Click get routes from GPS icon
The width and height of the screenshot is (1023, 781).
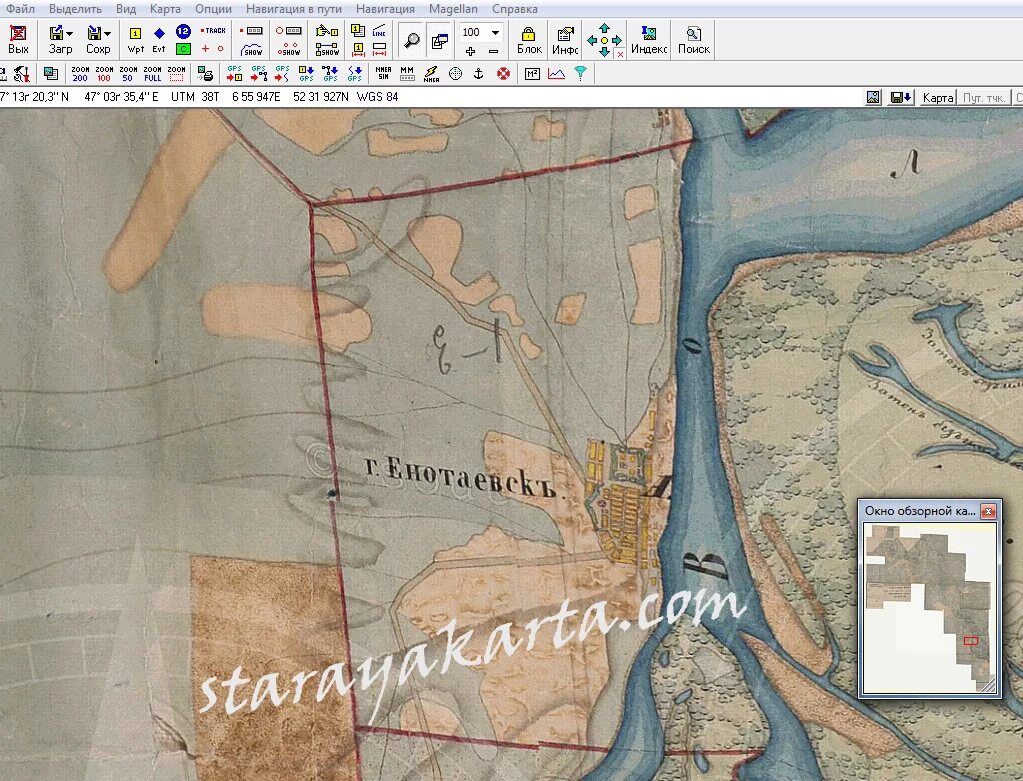[x=330, y=74]
